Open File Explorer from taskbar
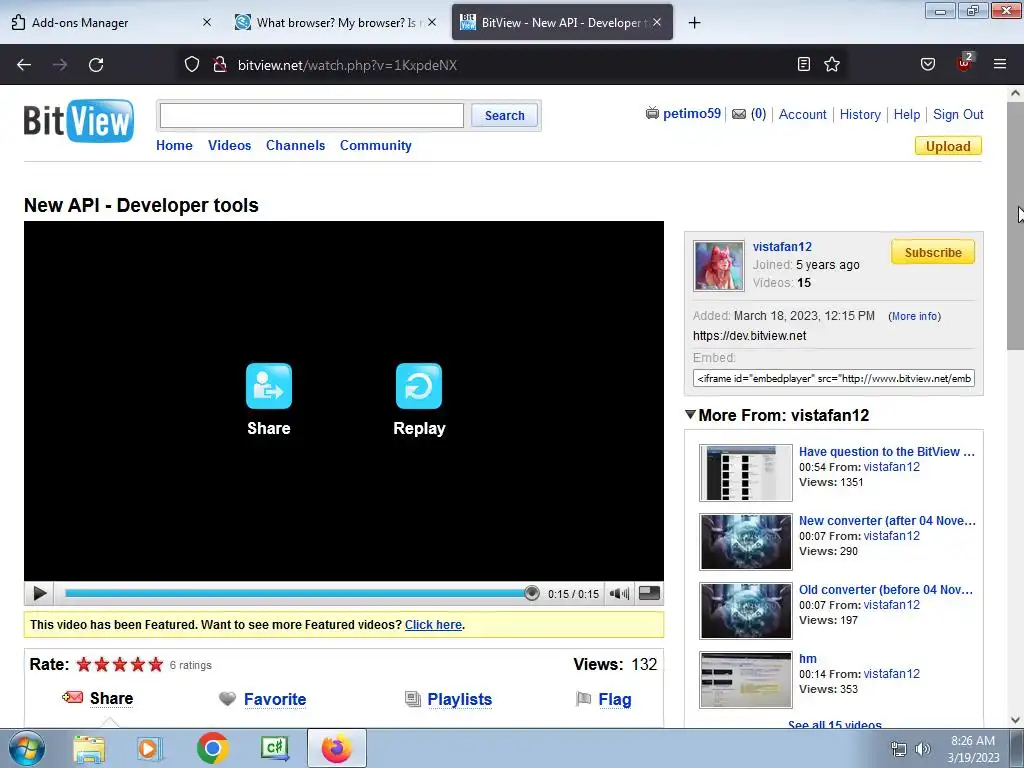 [89, 748]
